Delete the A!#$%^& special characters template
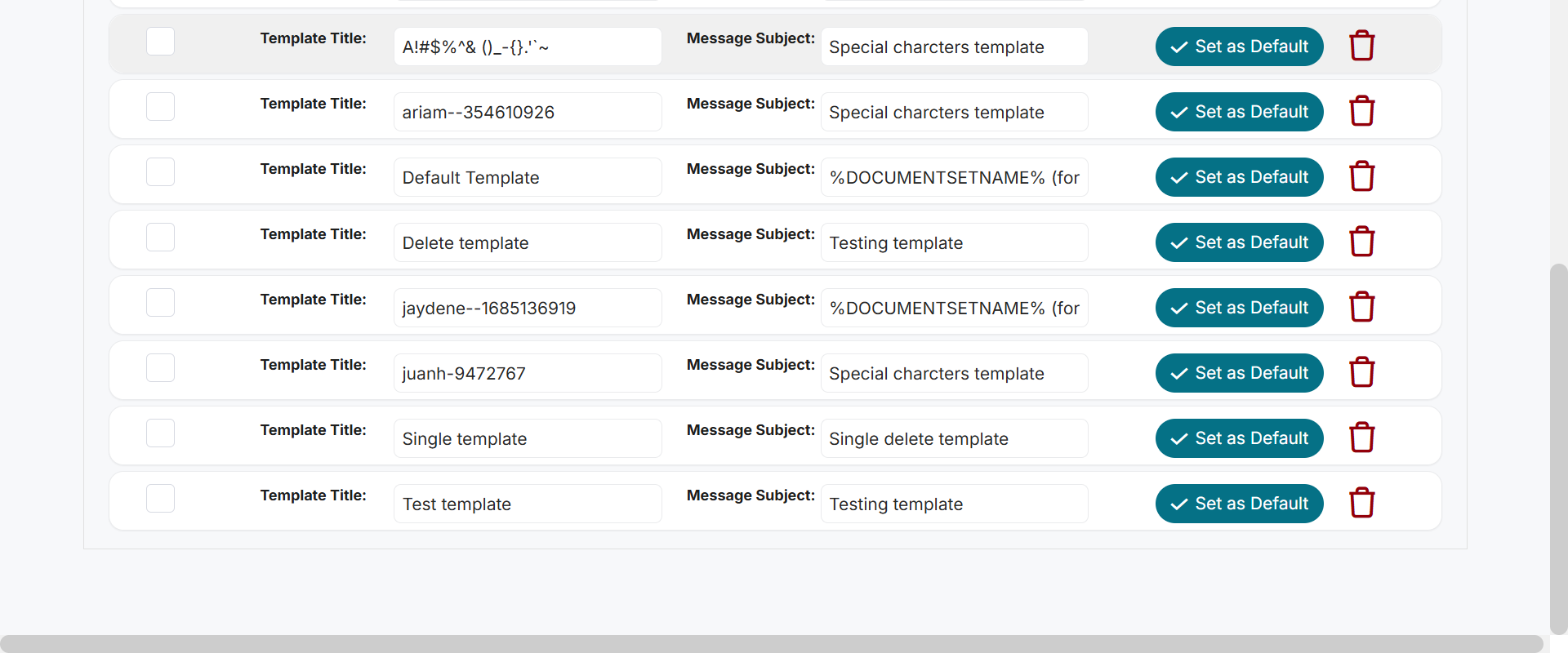Viewport: 1568px width, 653px height. pos(1361,46)
